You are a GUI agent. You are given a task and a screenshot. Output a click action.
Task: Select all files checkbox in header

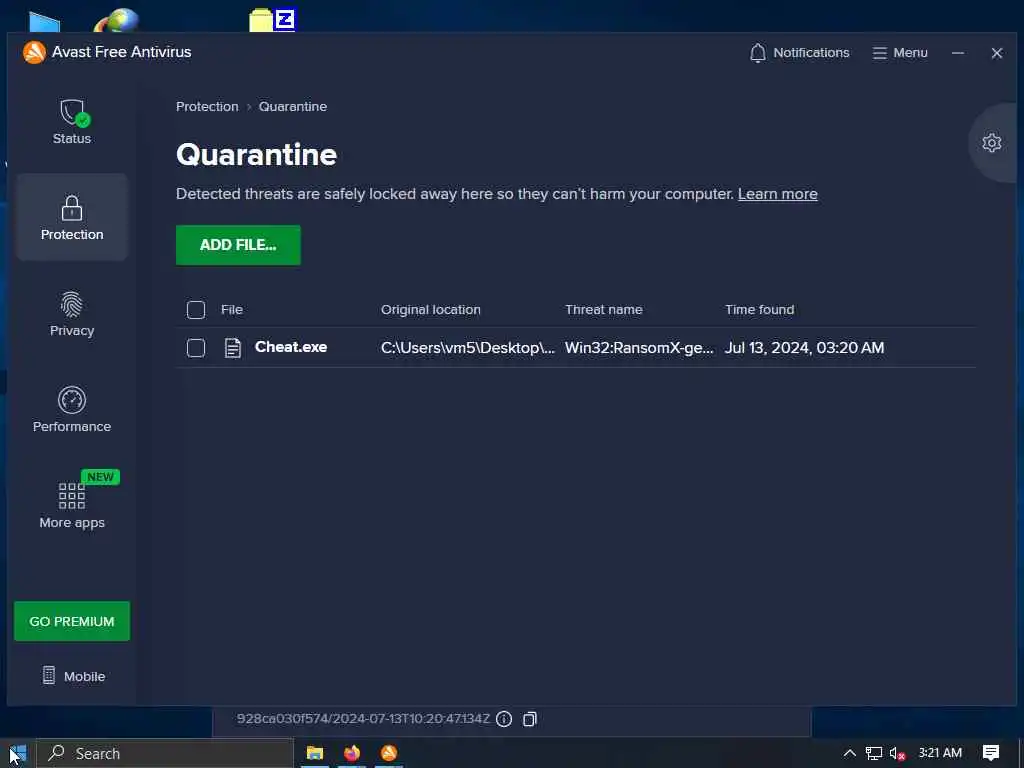point(196,310)
